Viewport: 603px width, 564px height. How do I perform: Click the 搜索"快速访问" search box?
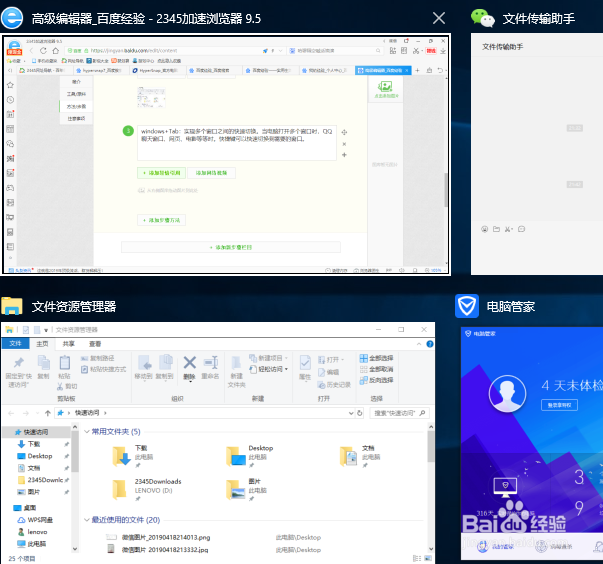[x=399, y=413]
